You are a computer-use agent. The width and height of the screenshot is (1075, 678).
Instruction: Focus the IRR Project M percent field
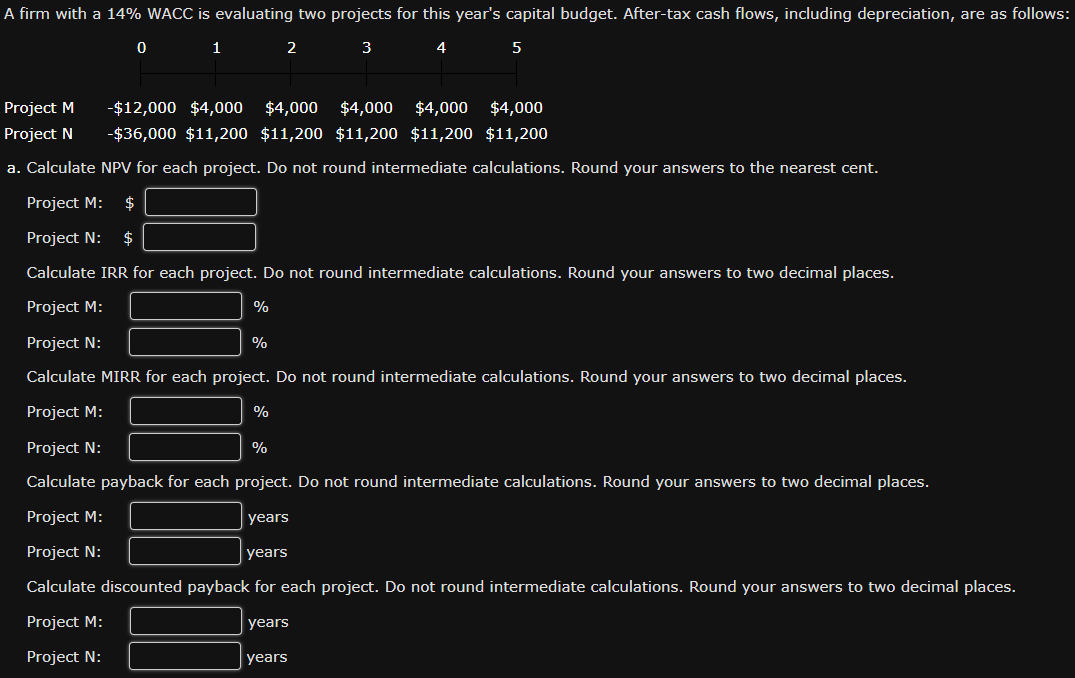186,306
